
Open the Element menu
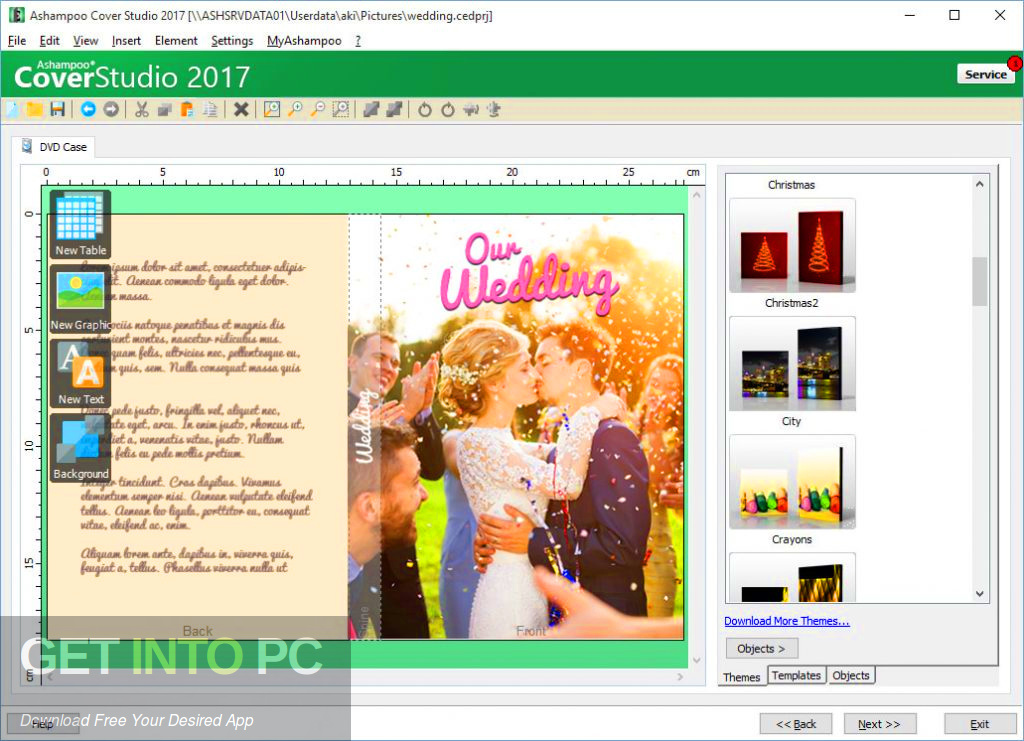pyautogui.click(x=176, y=40)
